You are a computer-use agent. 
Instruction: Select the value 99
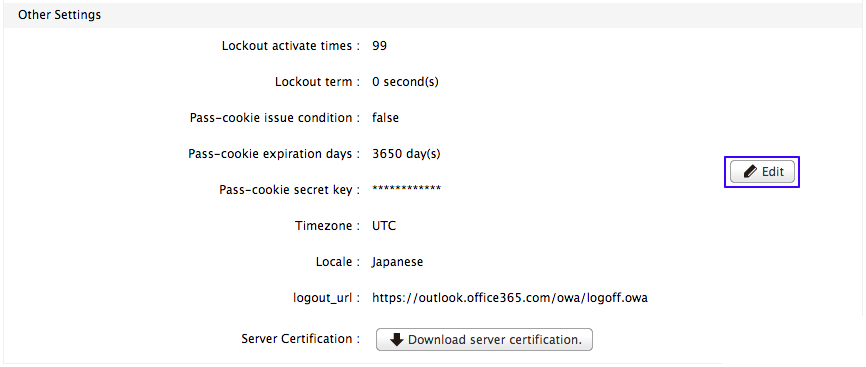(379, 46)
